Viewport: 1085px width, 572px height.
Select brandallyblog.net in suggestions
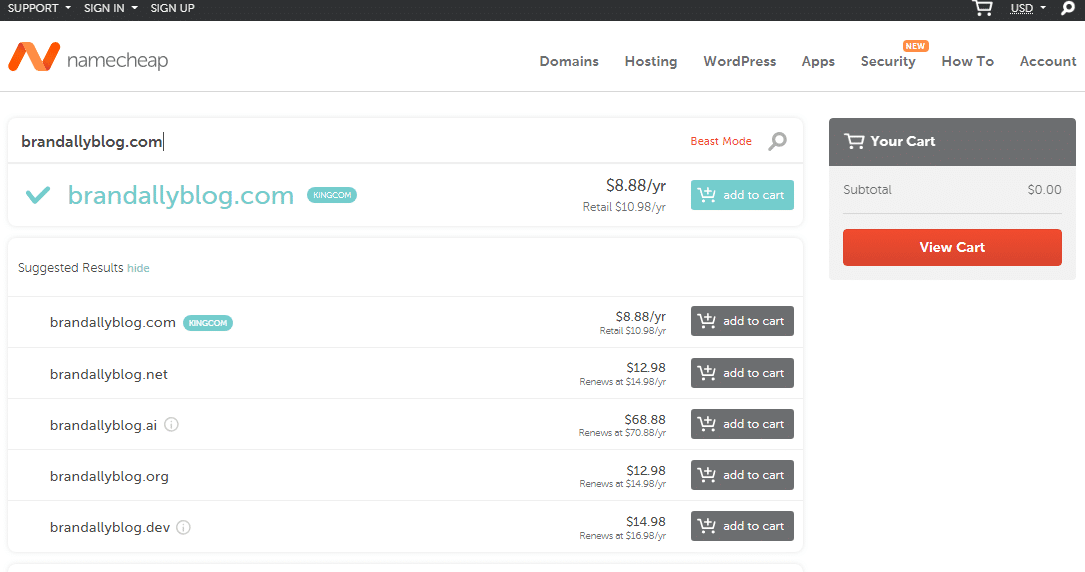109,374
